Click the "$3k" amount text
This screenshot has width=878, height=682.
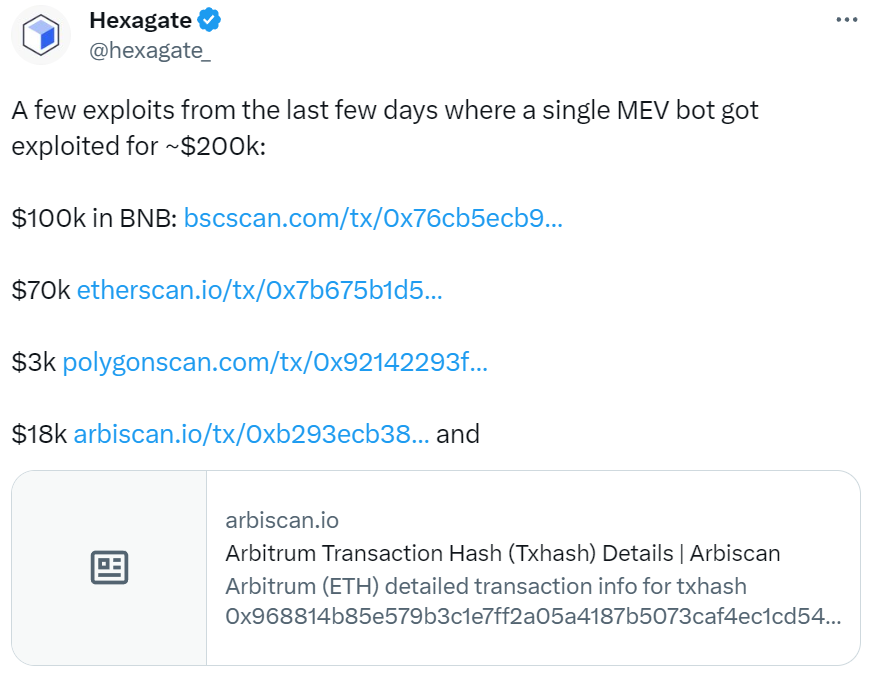click(x=34, y=362)
